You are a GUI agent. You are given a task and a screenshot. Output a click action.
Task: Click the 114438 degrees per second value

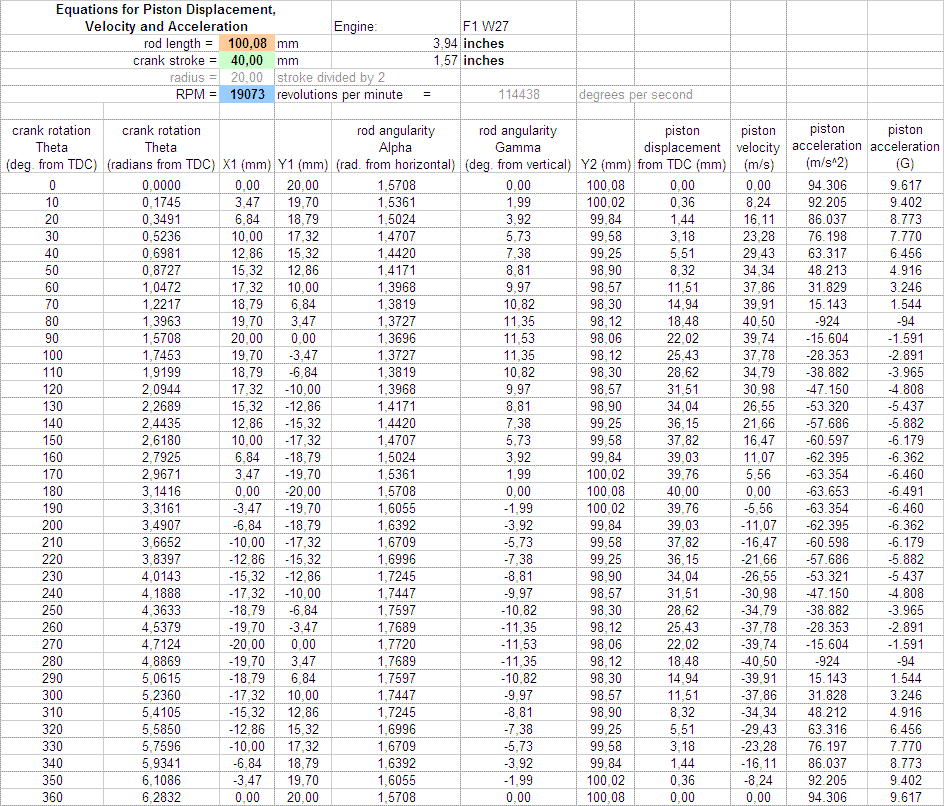click(x=519, y=95)
